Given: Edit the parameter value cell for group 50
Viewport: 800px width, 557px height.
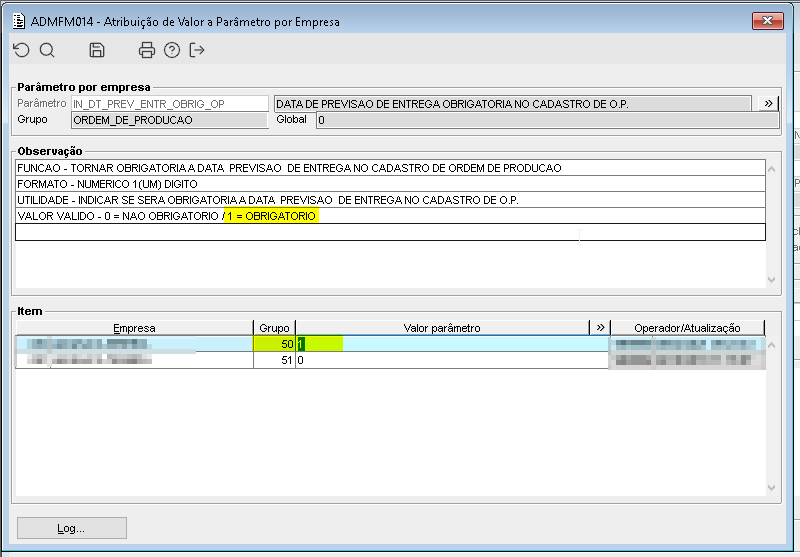Looking at the screenshot, I should [453, 344].
